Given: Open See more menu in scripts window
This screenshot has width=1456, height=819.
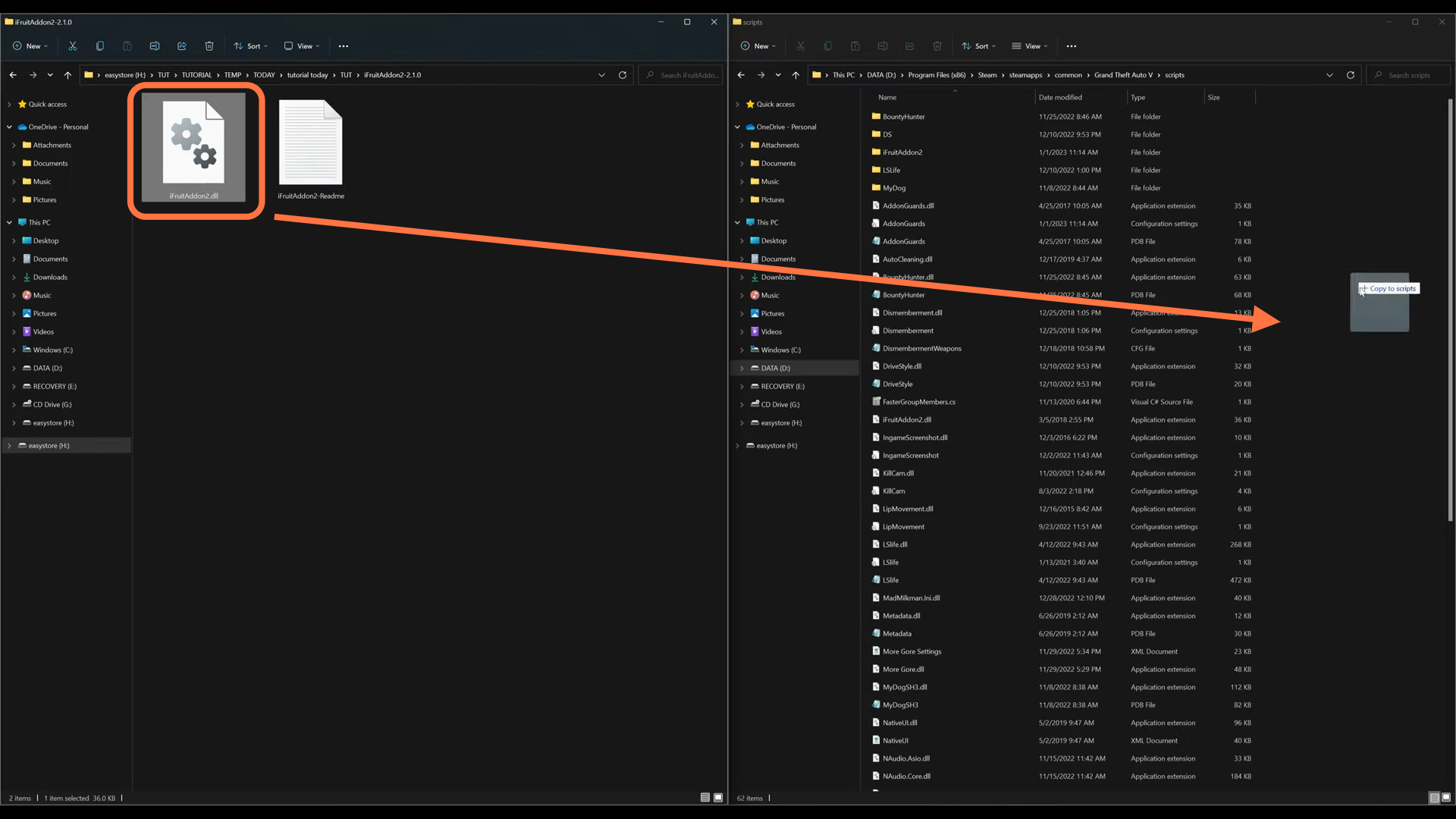Looking at the screenshot, I should pos(1072,46).
